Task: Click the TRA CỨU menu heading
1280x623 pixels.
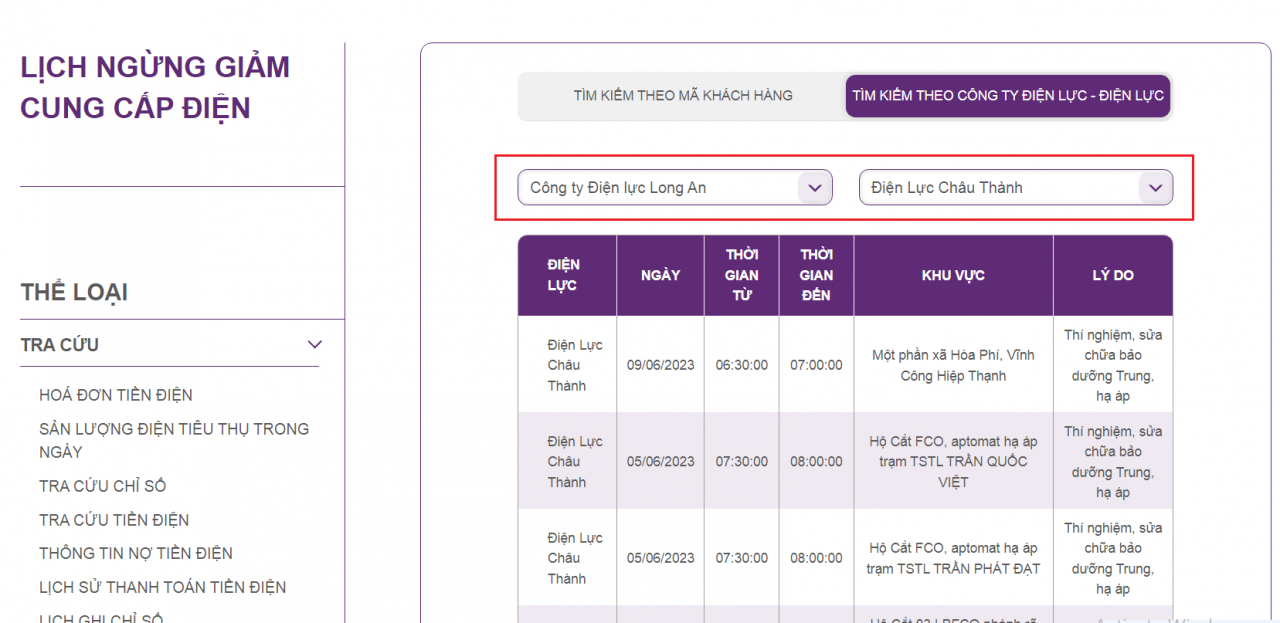Action: [60, 345]
